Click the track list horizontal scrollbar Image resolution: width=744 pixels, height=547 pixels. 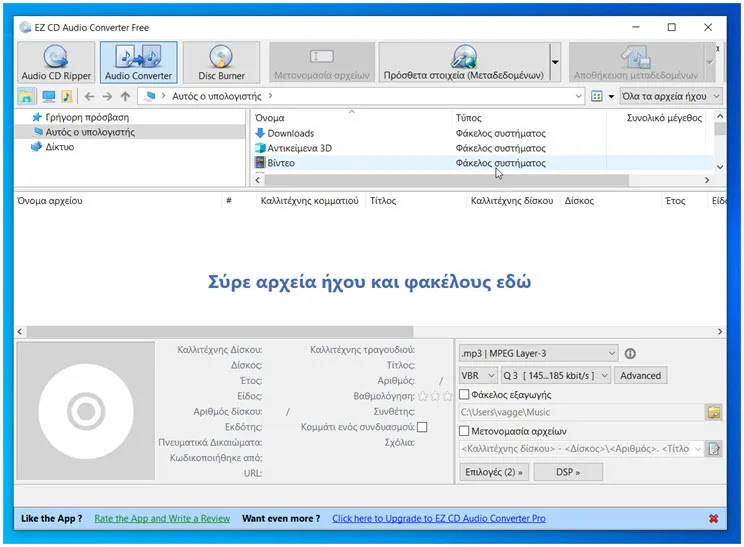pos(220,331)
